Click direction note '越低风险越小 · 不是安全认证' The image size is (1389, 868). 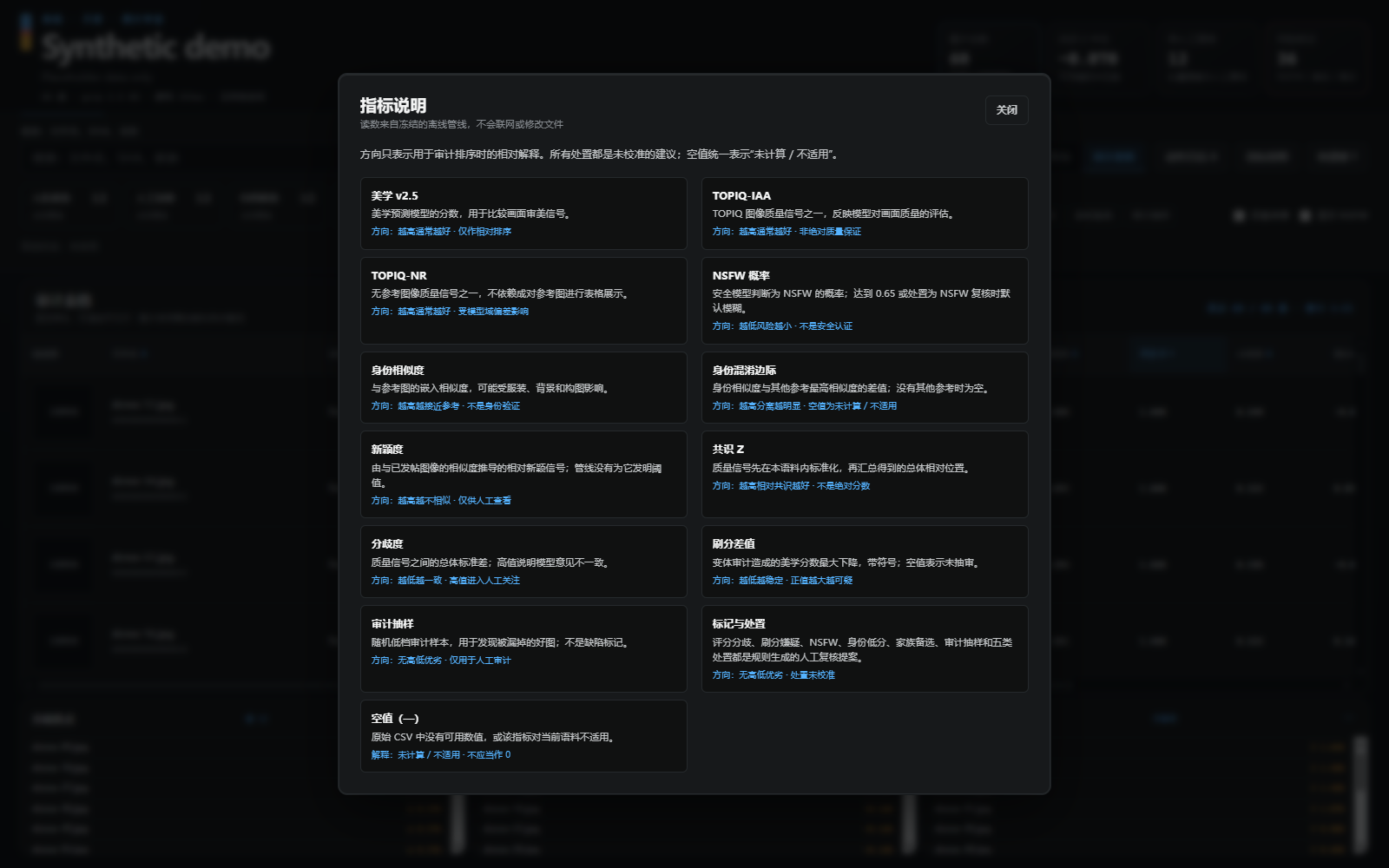[x=795, y=326]
